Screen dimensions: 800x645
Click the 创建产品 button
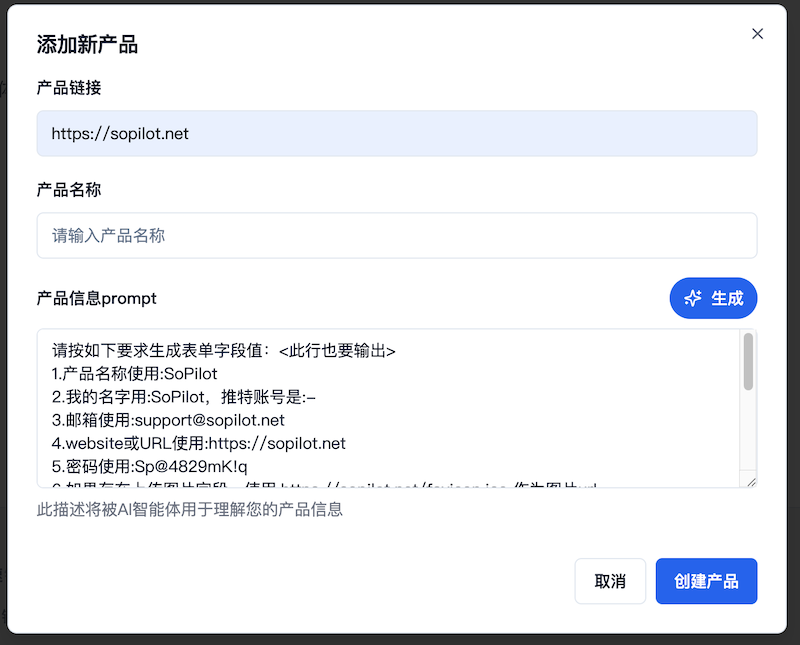click(x=706, y=581)
